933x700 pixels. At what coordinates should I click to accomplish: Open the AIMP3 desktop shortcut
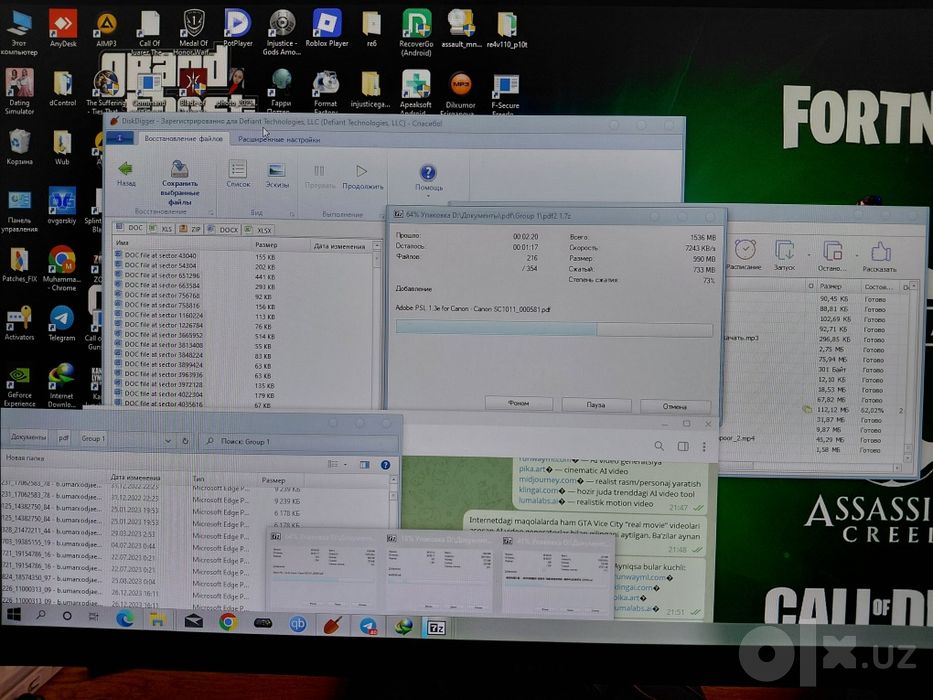[x=106, y=29]
